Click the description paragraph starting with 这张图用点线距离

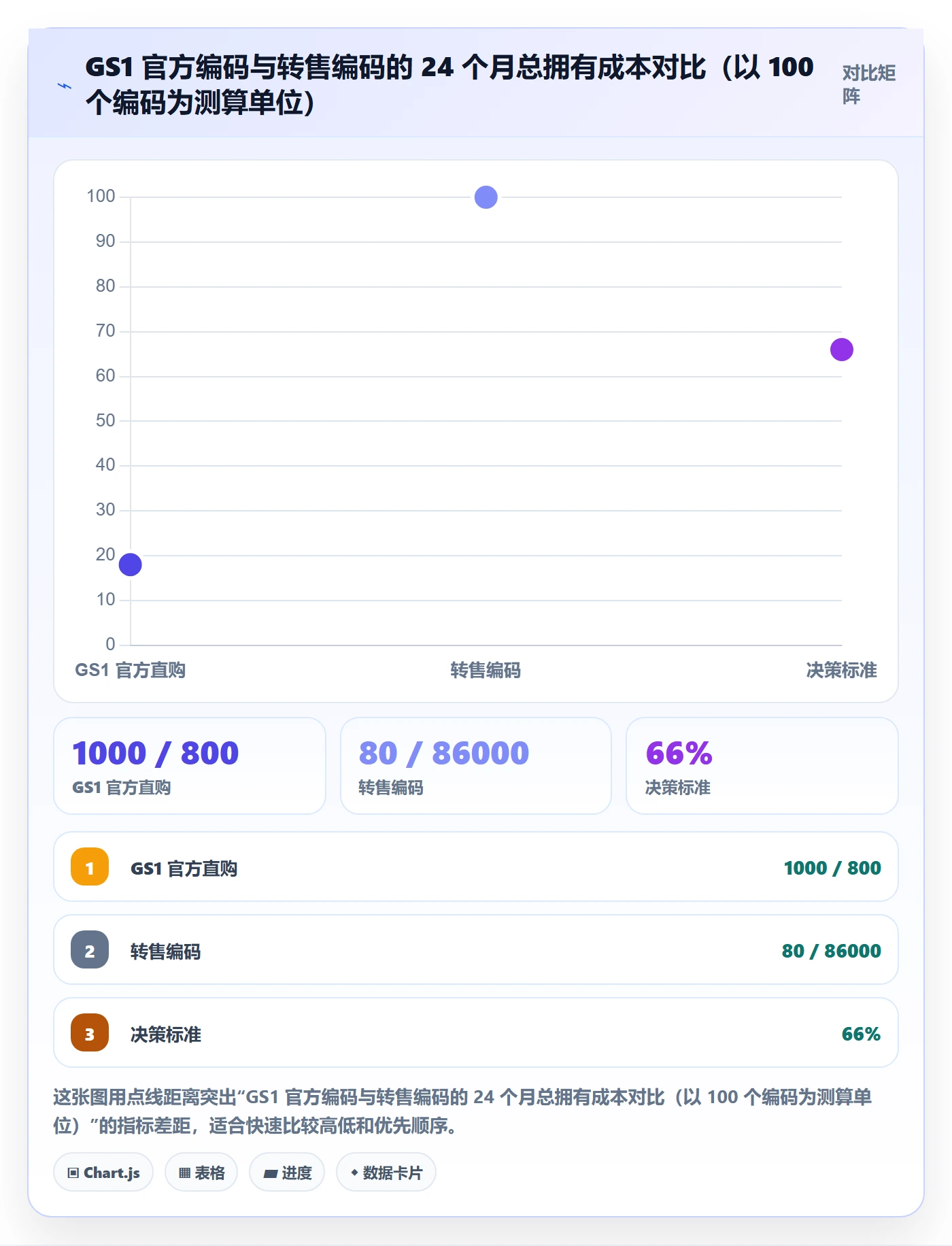tap(462, 1111)
